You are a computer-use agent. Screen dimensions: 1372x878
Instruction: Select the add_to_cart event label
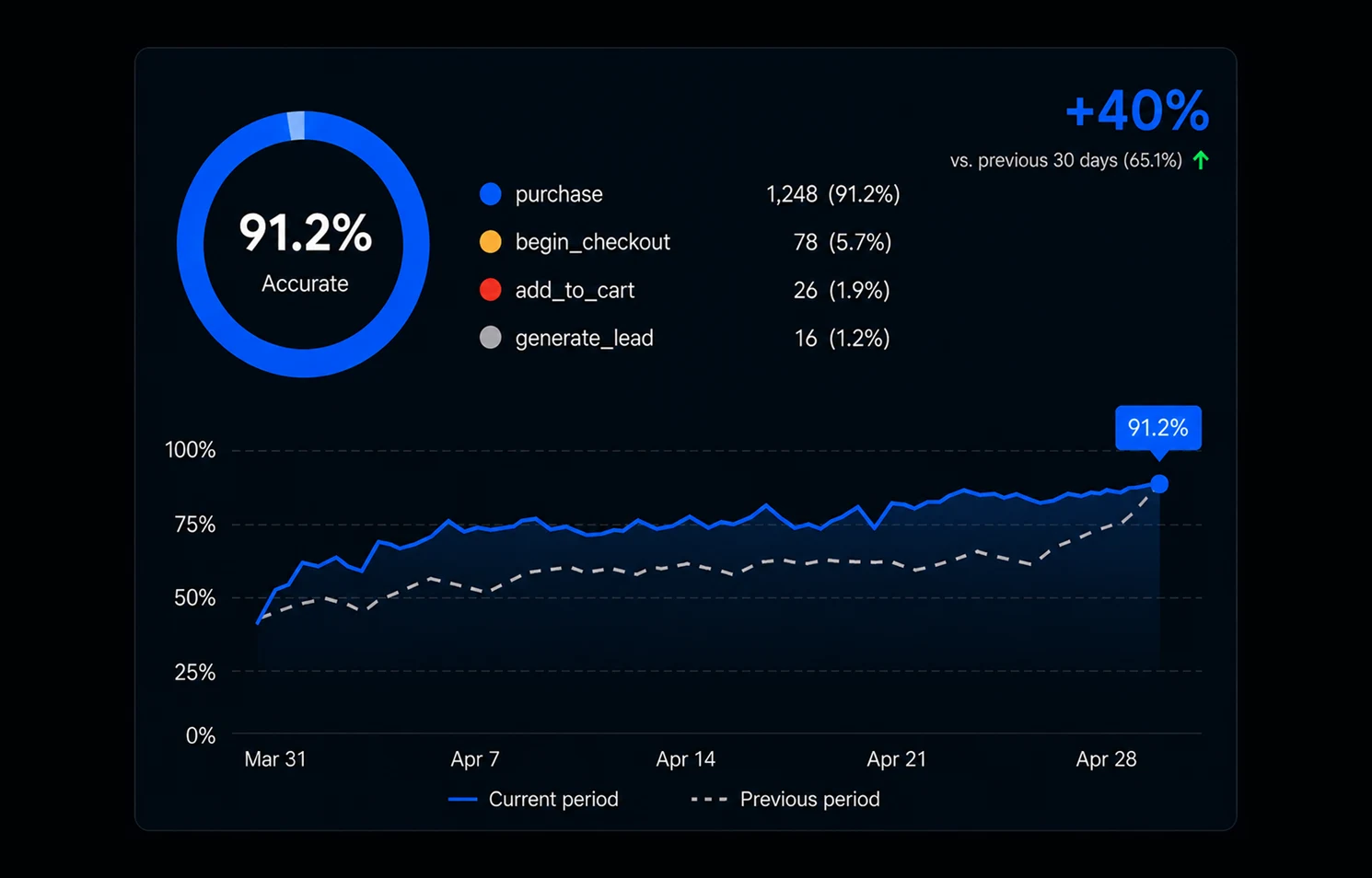[x=575, y=290]
